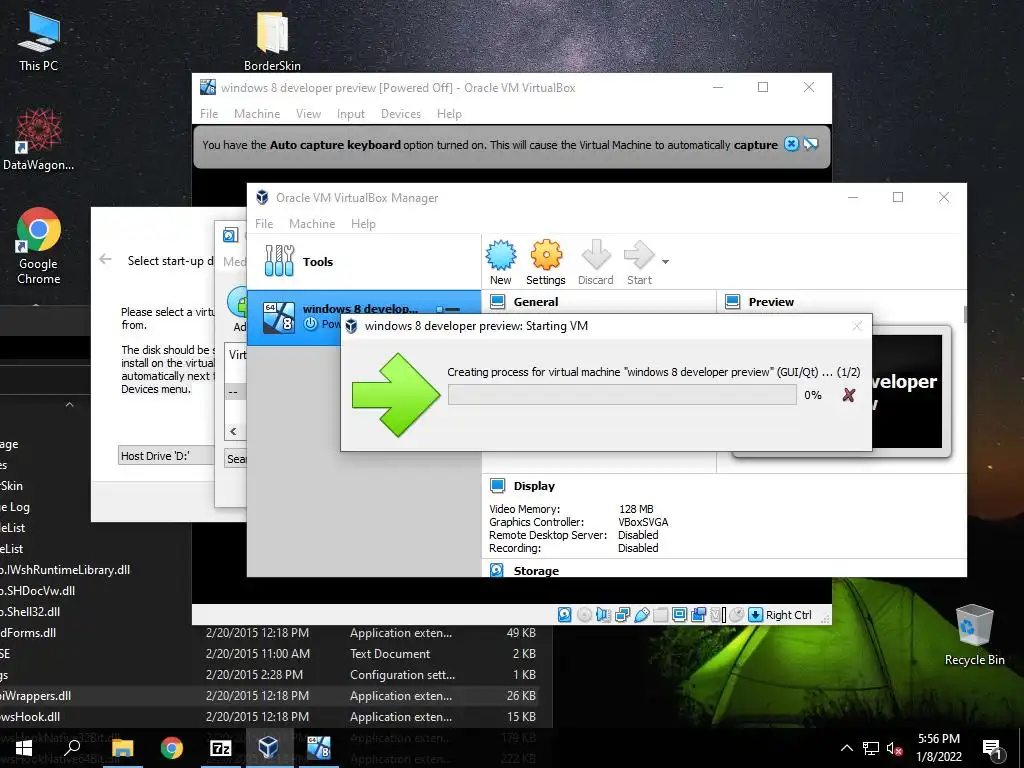Open taskbar search magnifier
The height and width of the screenshot is (768, 1024).
pos(72,748)
